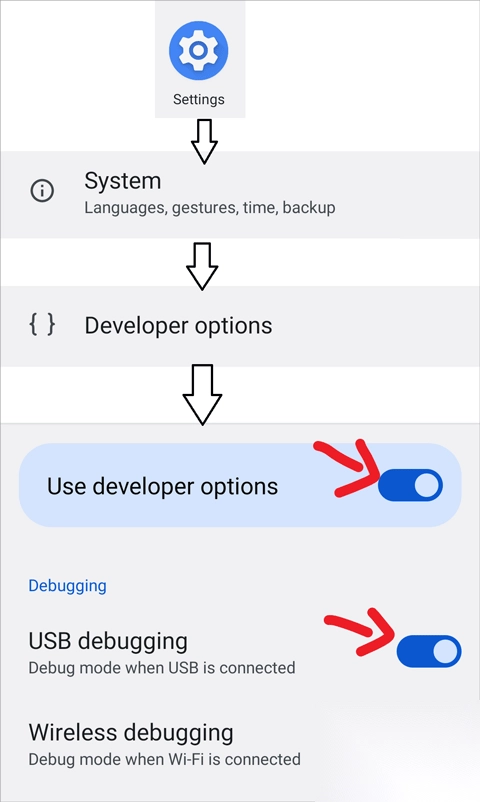The width and height of the screenshot is (480, 802).
Task: Tap the Settings label under the gear
Action: (199, 99)
